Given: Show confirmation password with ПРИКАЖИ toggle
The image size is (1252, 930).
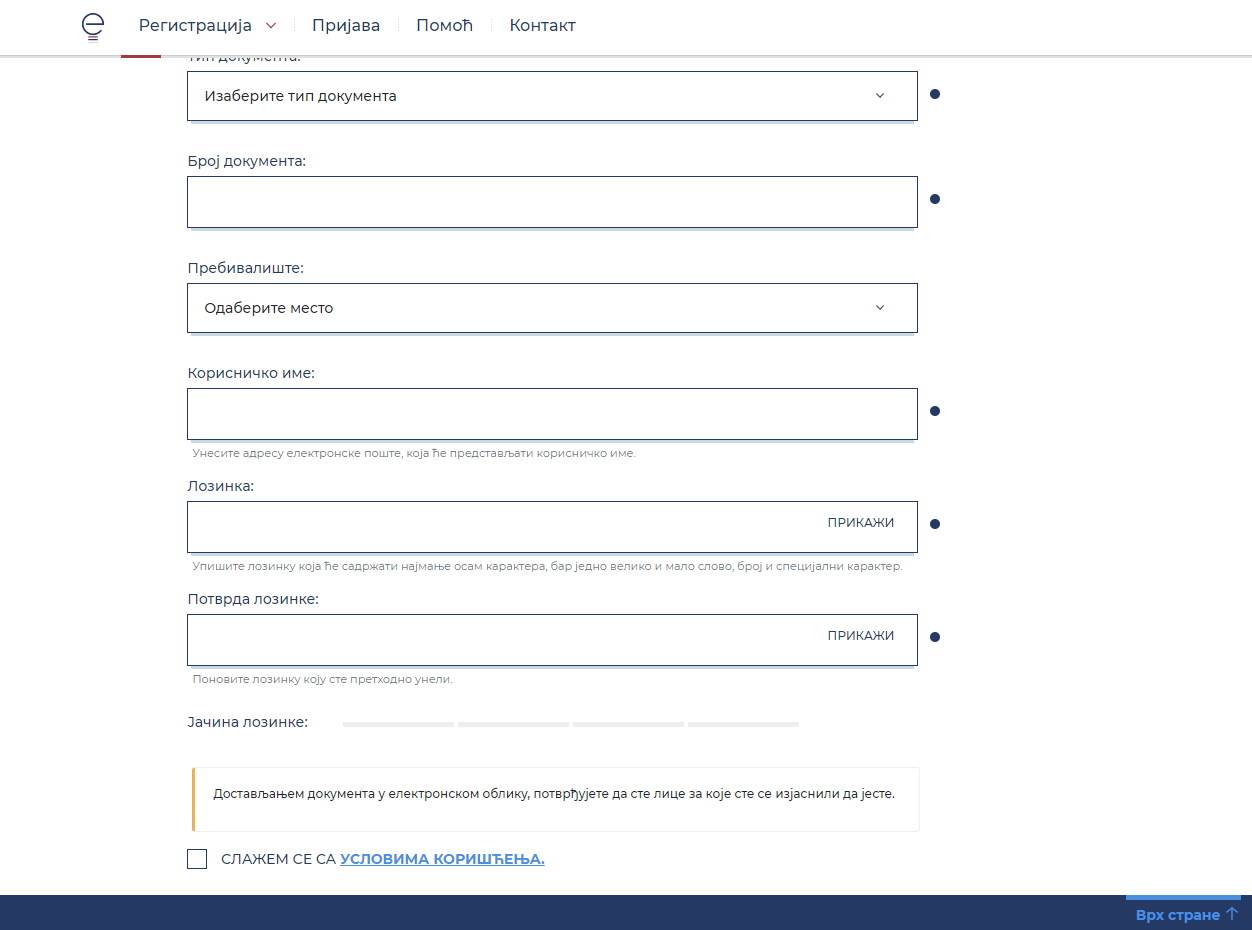Looking at the screenshot, I should coord(860,636).
